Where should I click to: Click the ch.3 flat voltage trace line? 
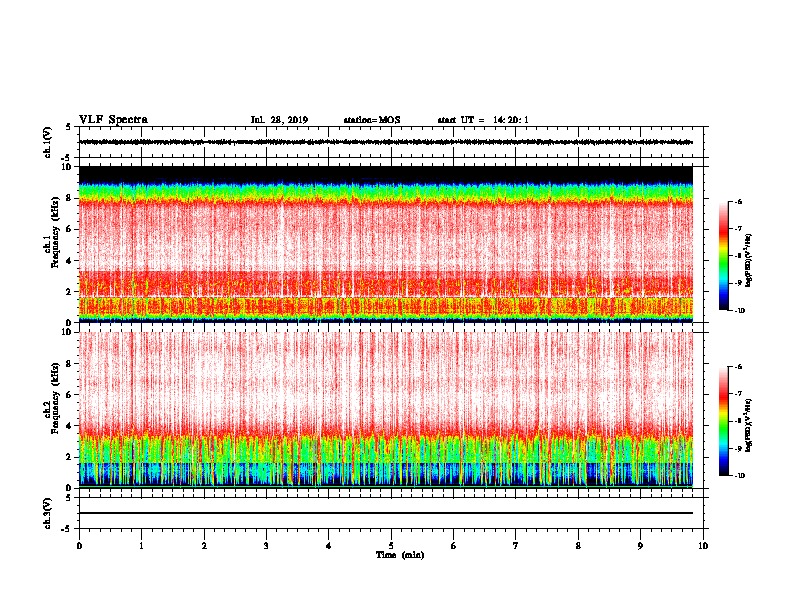click(x=385, y=513)
